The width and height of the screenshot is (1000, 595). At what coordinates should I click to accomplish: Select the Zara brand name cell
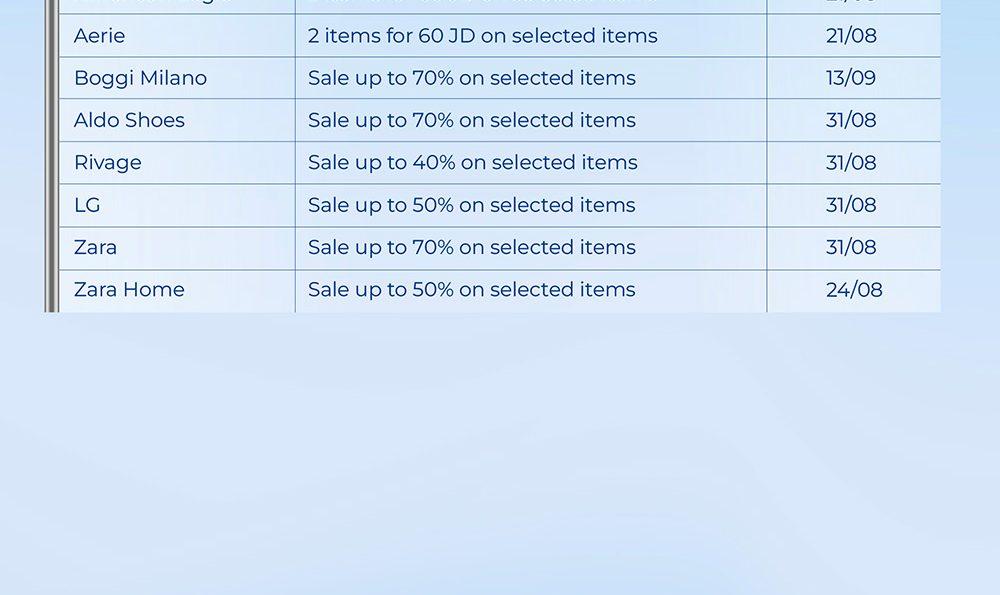[x=96, y=247]
